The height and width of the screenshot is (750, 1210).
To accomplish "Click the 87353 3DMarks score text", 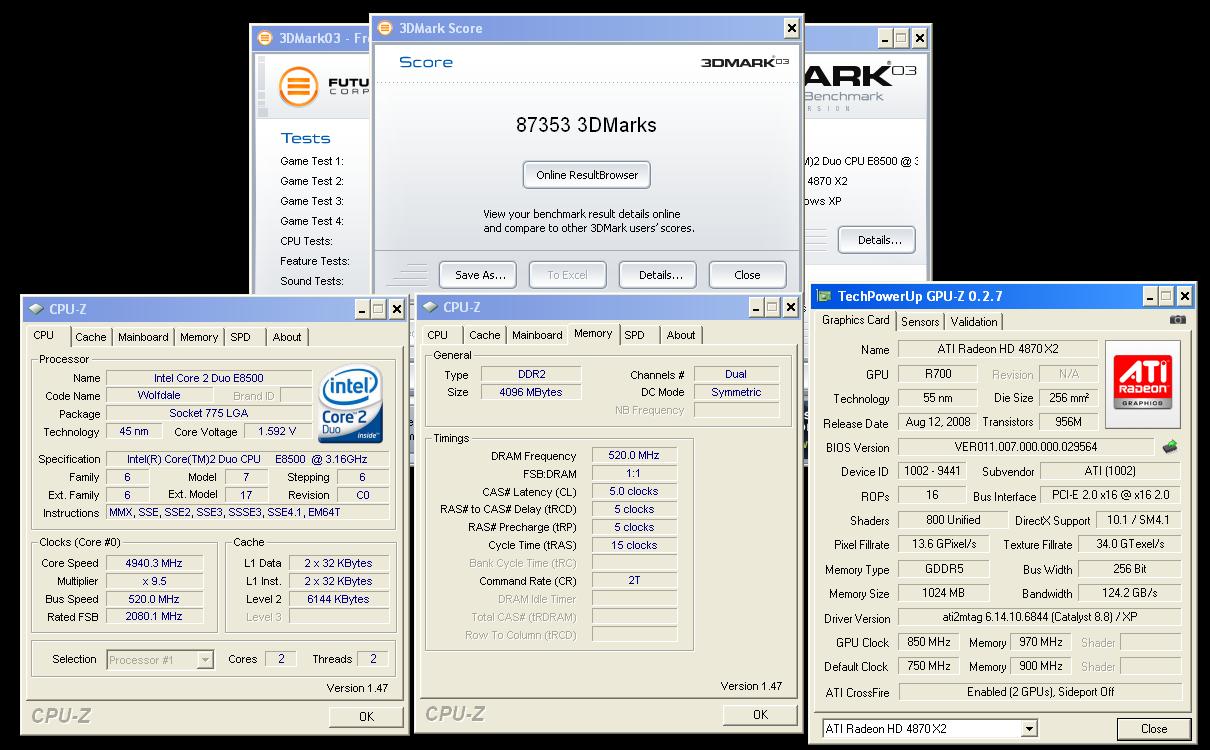I will click(586, 125).
